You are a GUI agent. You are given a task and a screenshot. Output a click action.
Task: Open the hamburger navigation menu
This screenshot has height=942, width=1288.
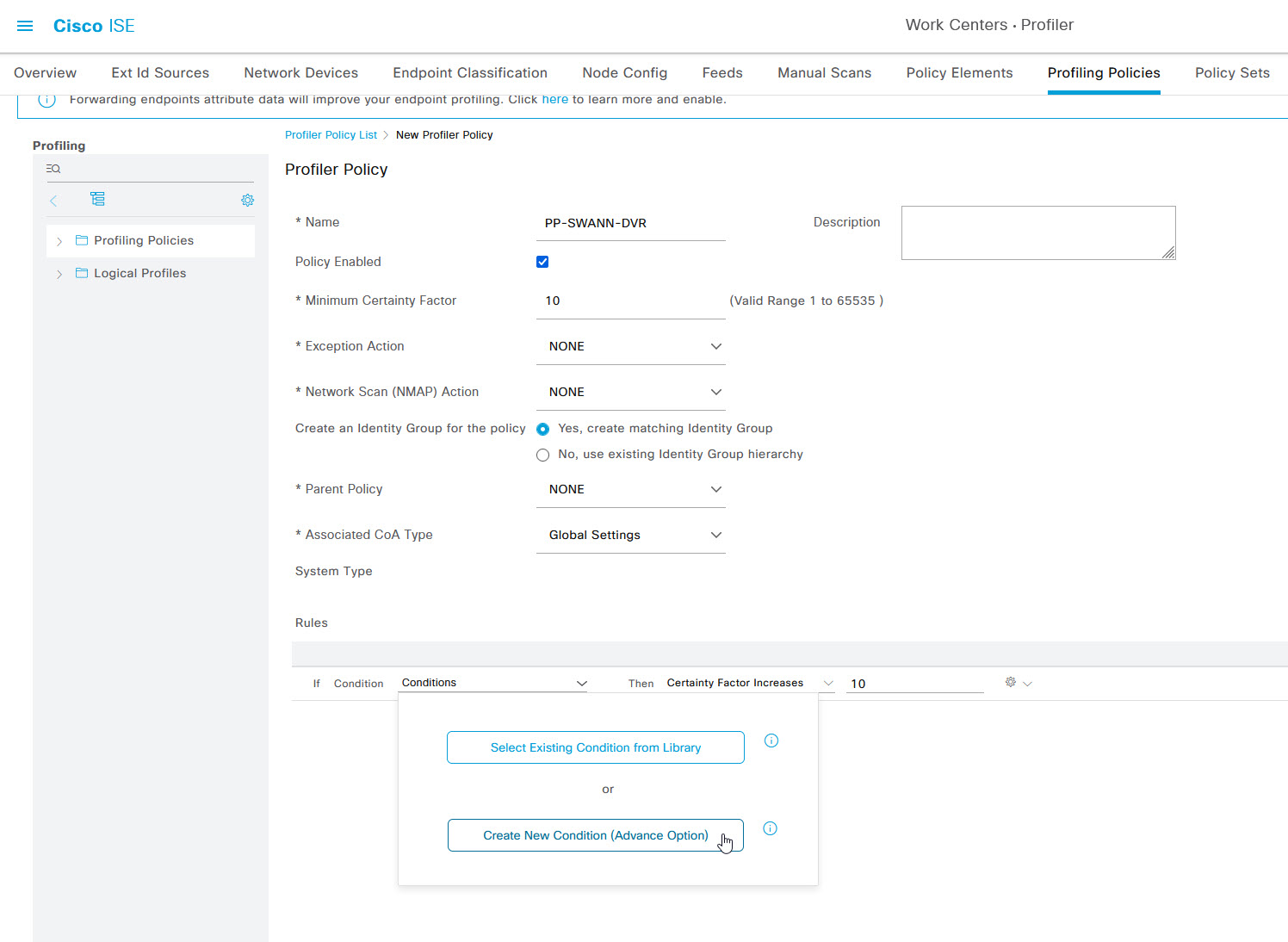(x=25, y=26)
